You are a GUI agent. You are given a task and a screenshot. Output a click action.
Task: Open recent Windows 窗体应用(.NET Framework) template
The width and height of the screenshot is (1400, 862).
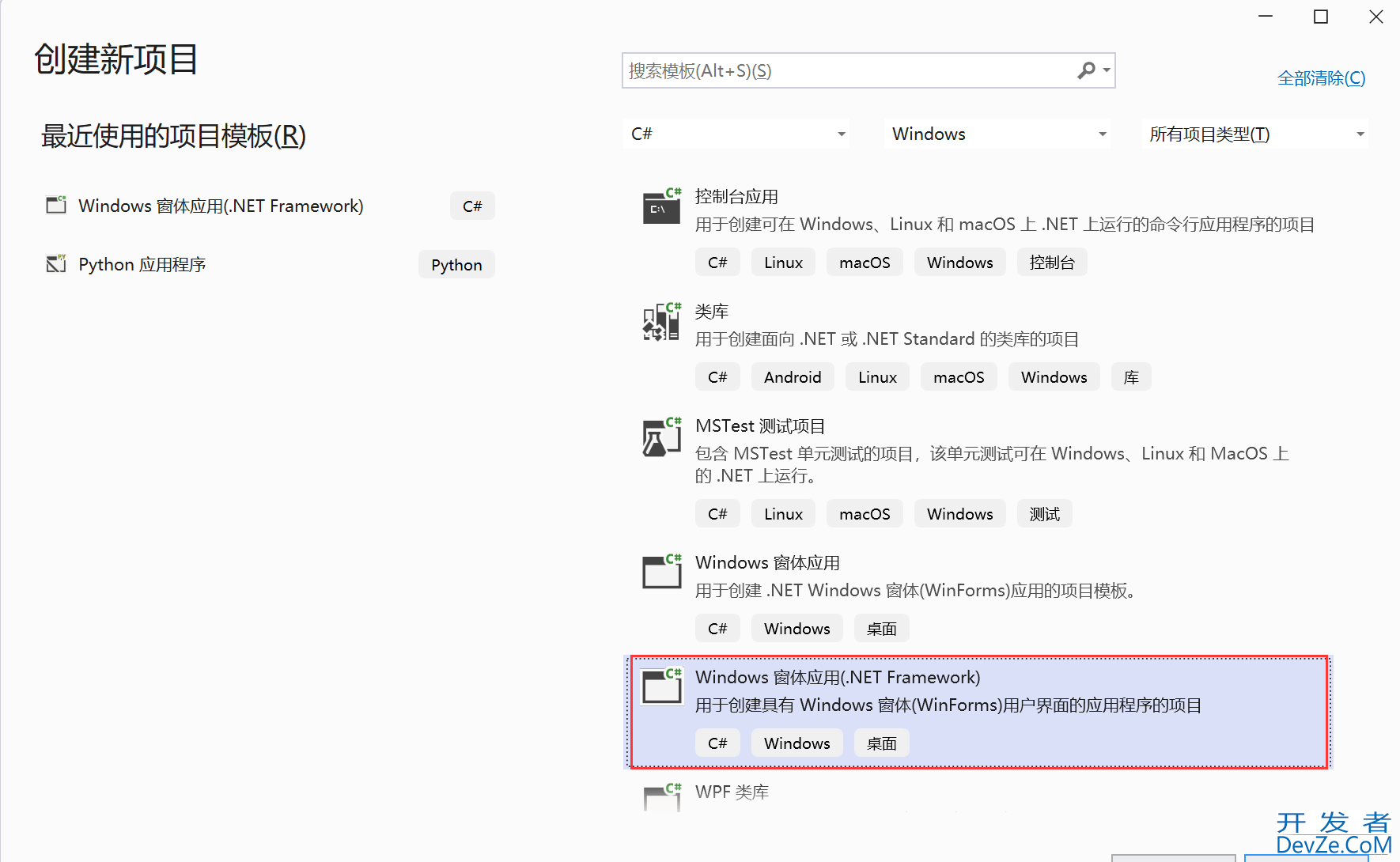tap(270, 206)
